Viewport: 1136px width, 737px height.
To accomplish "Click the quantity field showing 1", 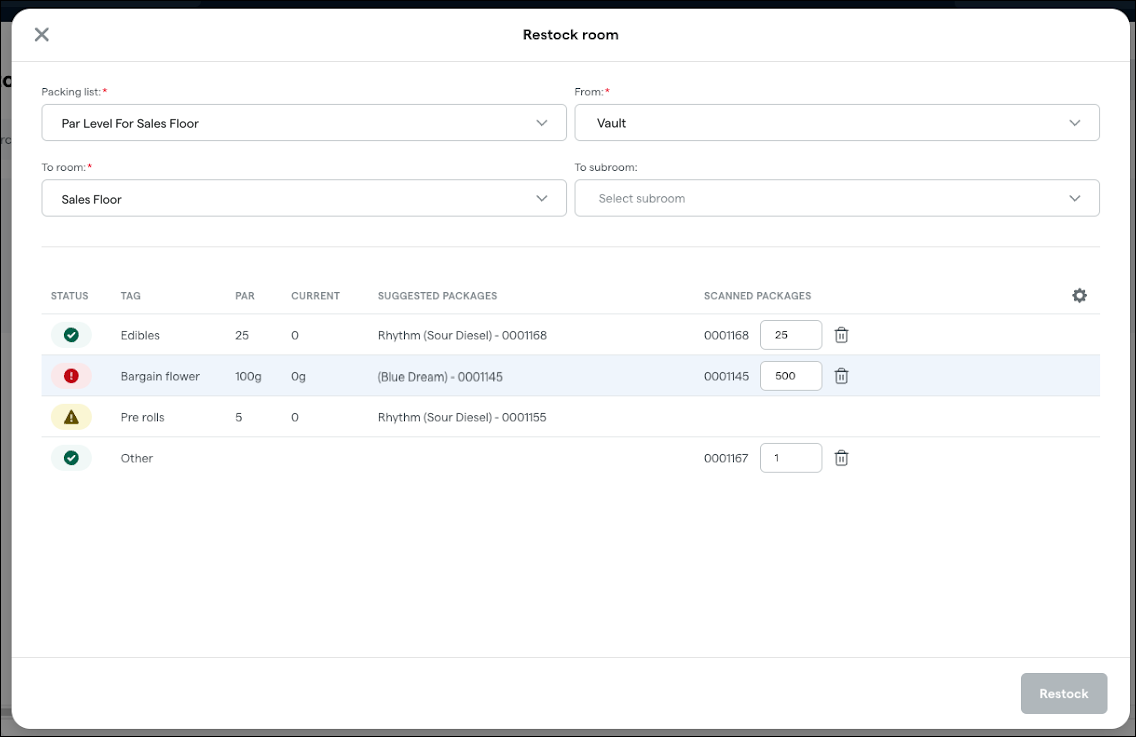I will pos(791,457).
